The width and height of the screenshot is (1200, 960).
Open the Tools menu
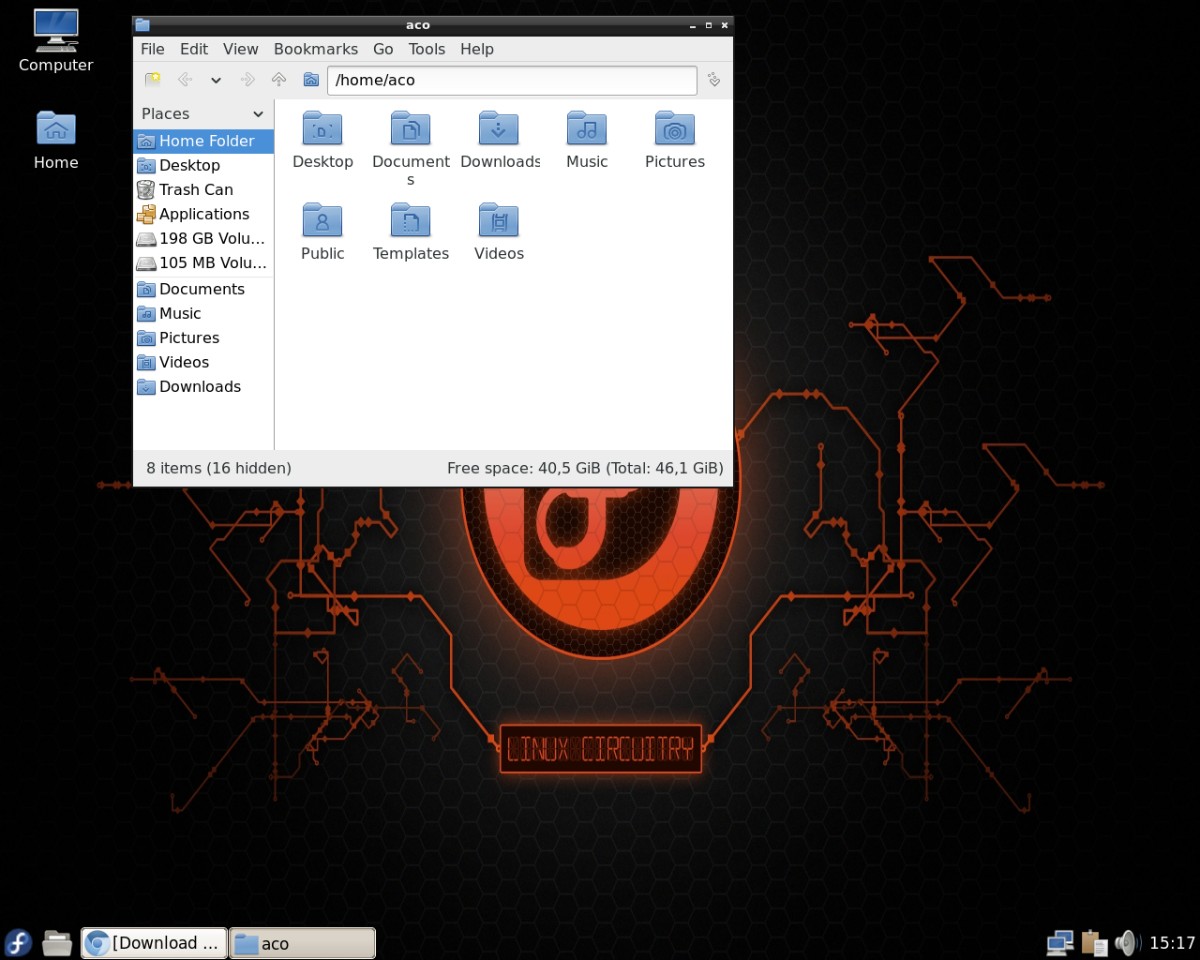pos(426,49)
